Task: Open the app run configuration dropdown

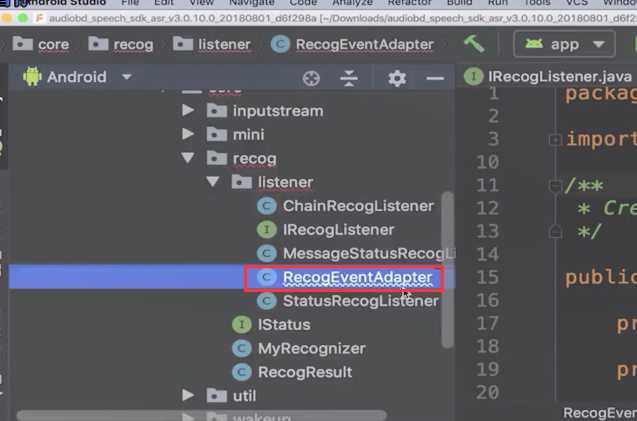Action: [564, 44]
